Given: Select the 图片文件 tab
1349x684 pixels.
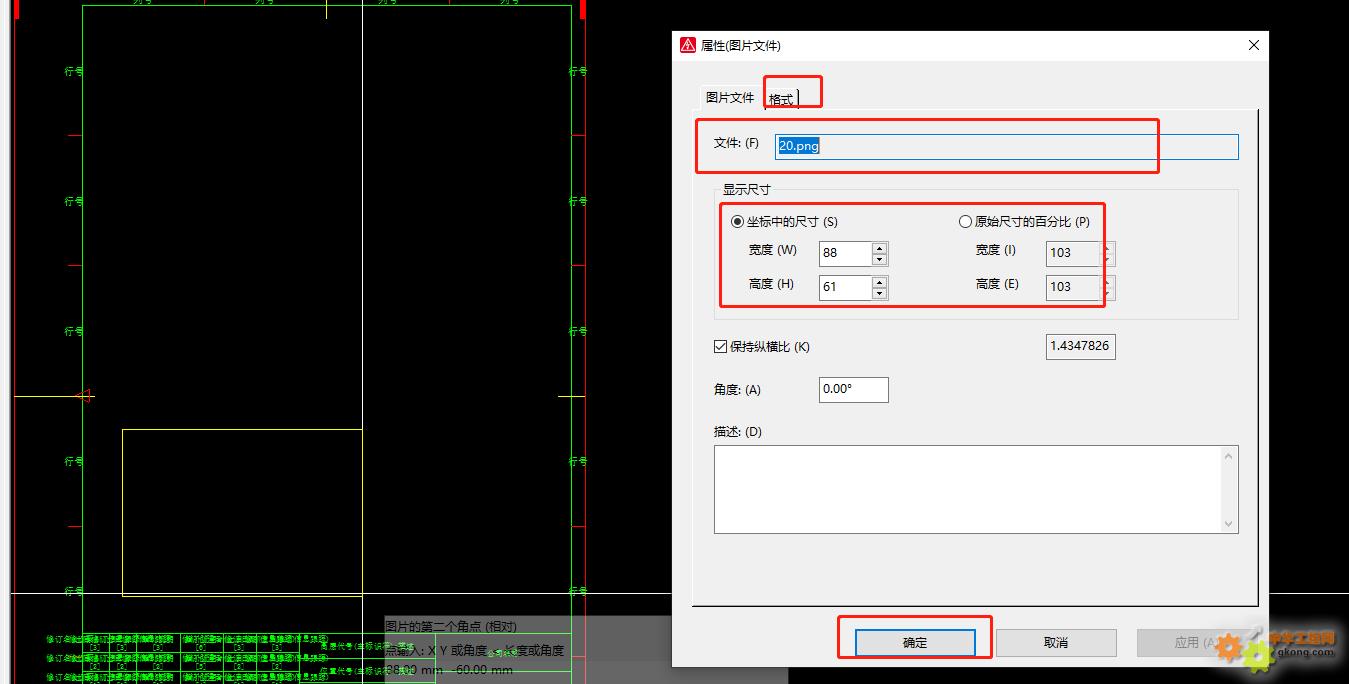Looking at the screenshot, I should [730, 97].
